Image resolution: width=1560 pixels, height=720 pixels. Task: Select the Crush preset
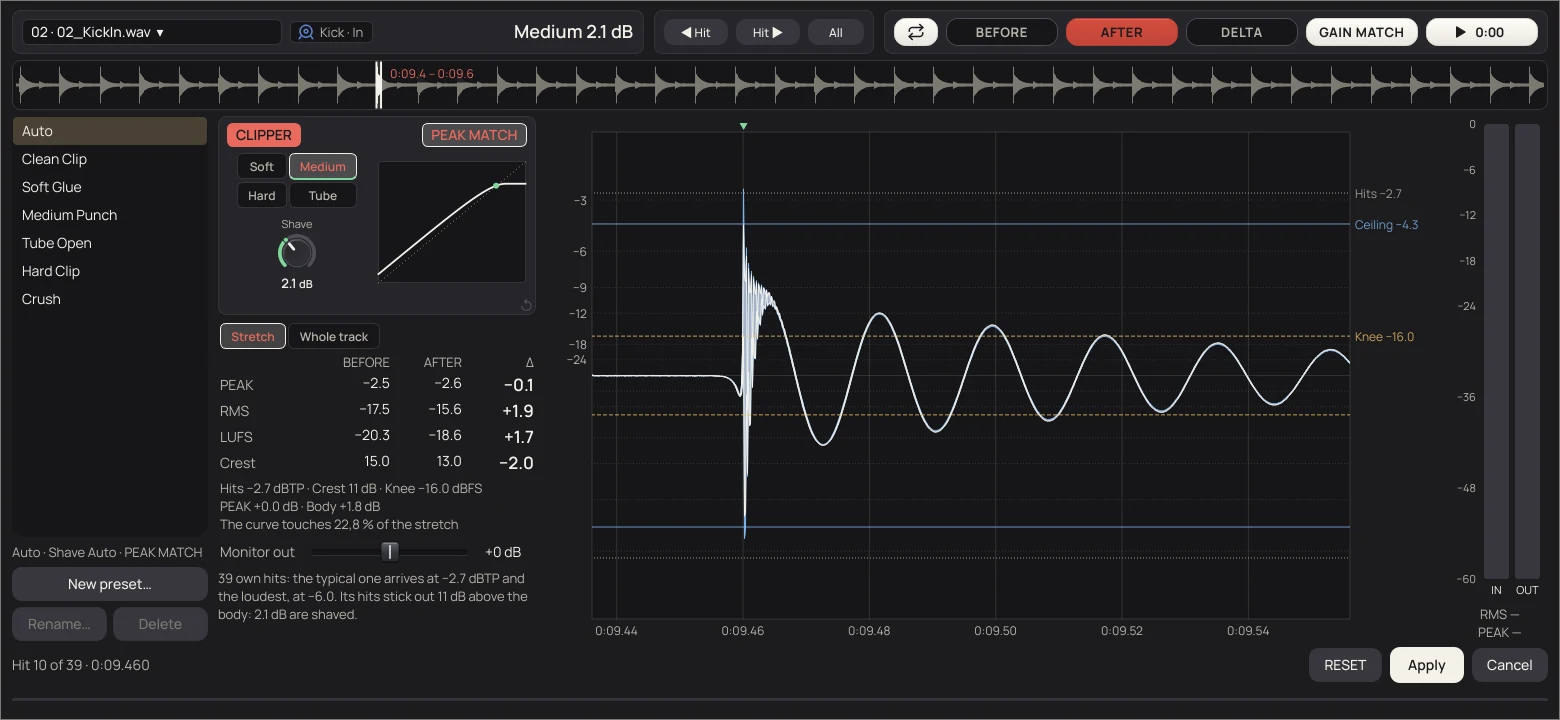[110, 299]
